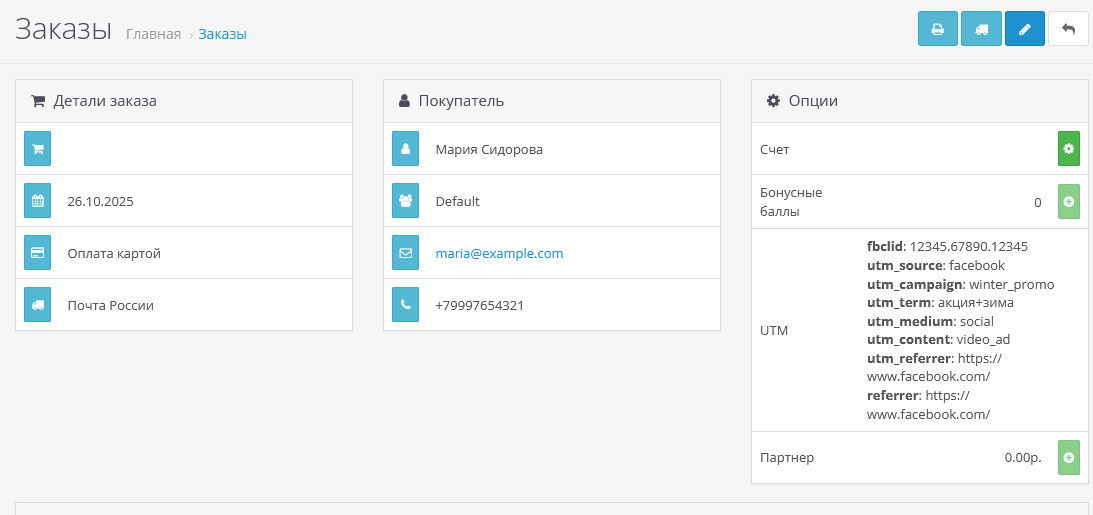Click the green generate invoice gear button

1068,149
